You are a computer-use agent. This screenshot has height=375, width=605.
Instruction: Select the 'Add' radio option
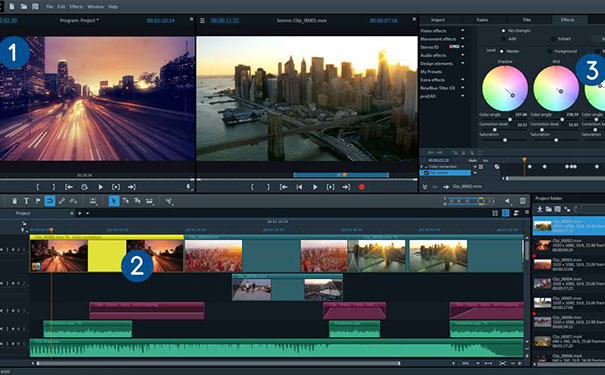click(x=503, y=39)
